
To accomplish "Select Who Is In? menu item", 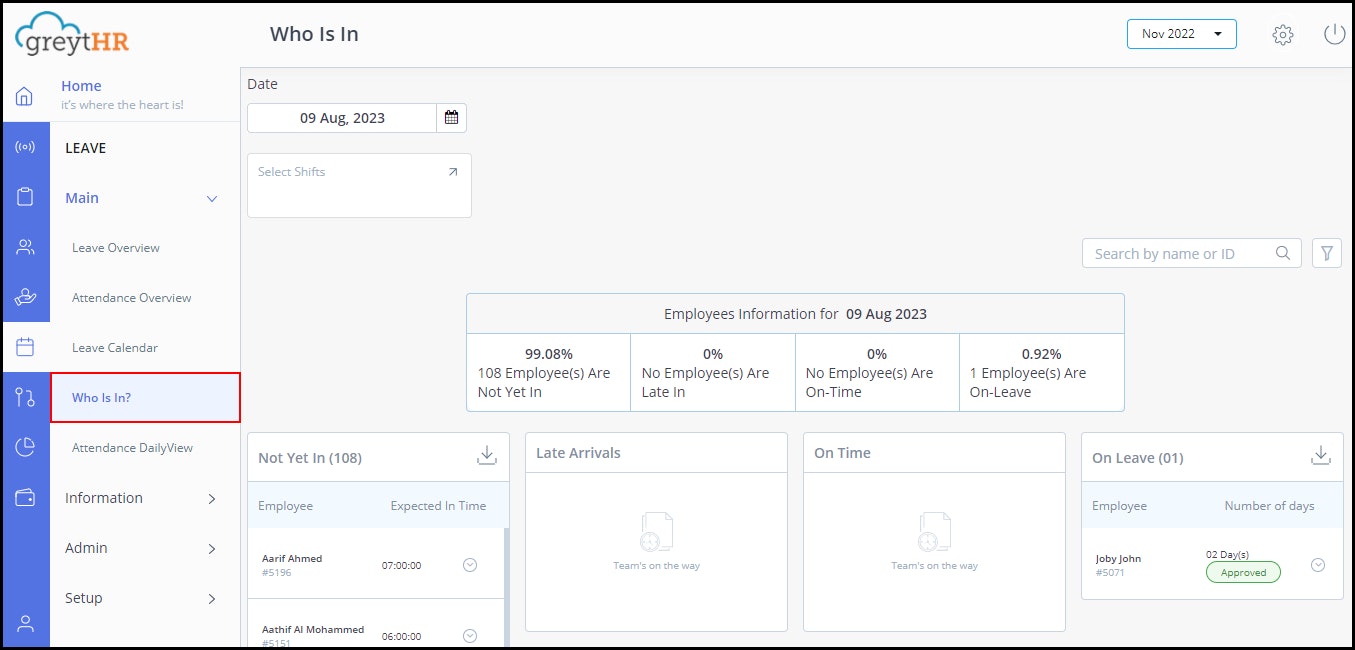I will tap(145, 397).
